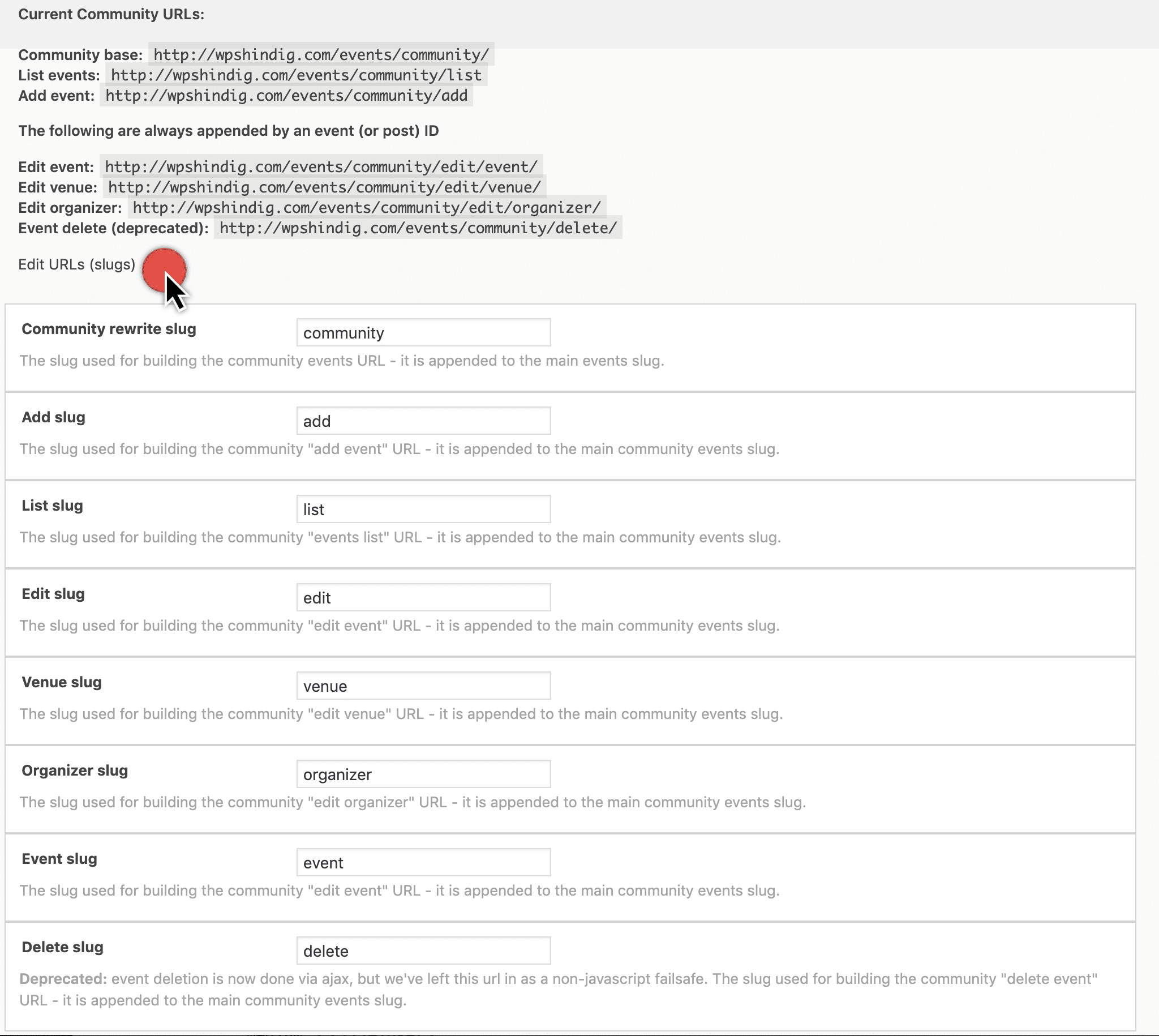Click the List events URL ending in /list

click(297, 75)
